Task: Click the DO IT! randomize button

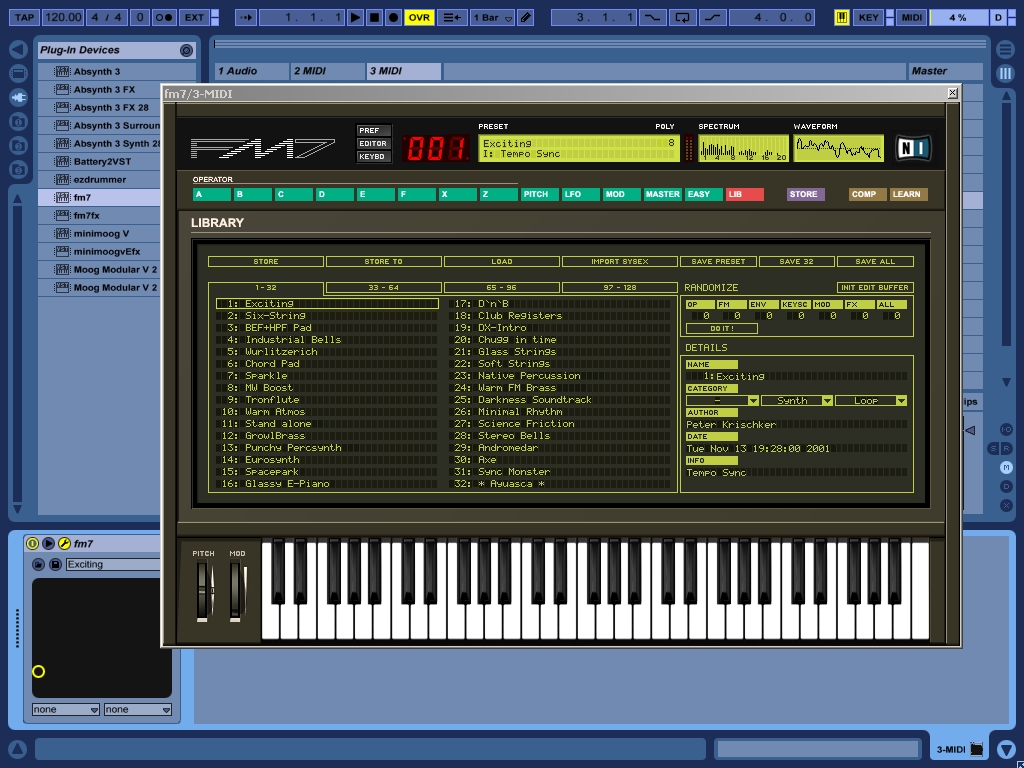Action: point(722,328)
